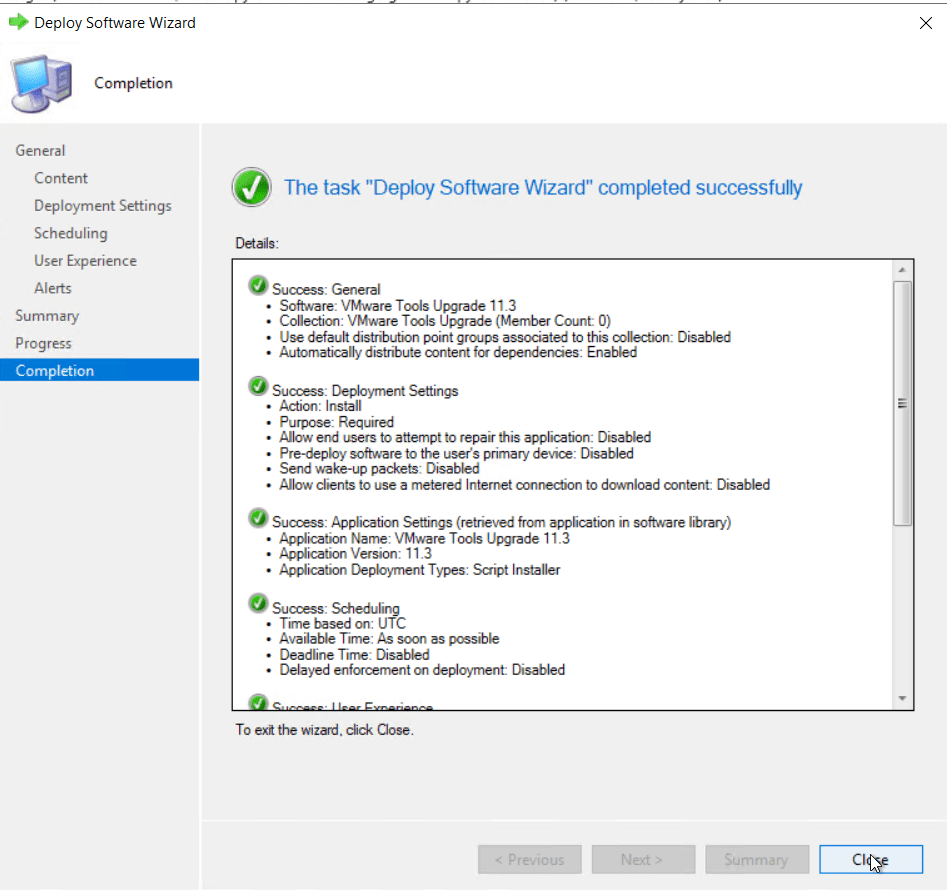Click the Success: Scheduling checkmark icon
This screenshot has height=890, width=947.
[258, 605]
